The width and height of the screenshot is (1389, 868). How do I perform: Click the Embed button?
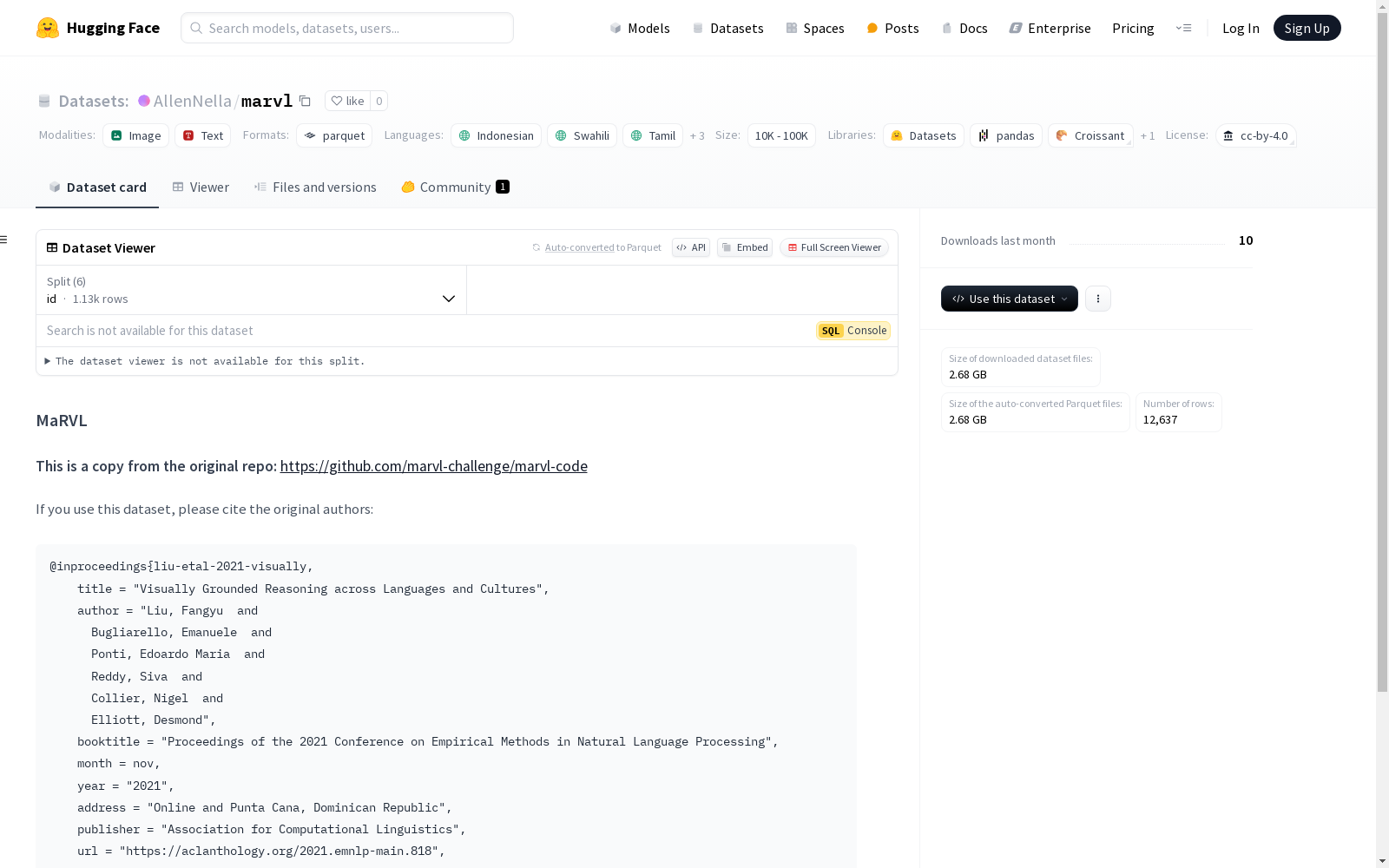745,247
